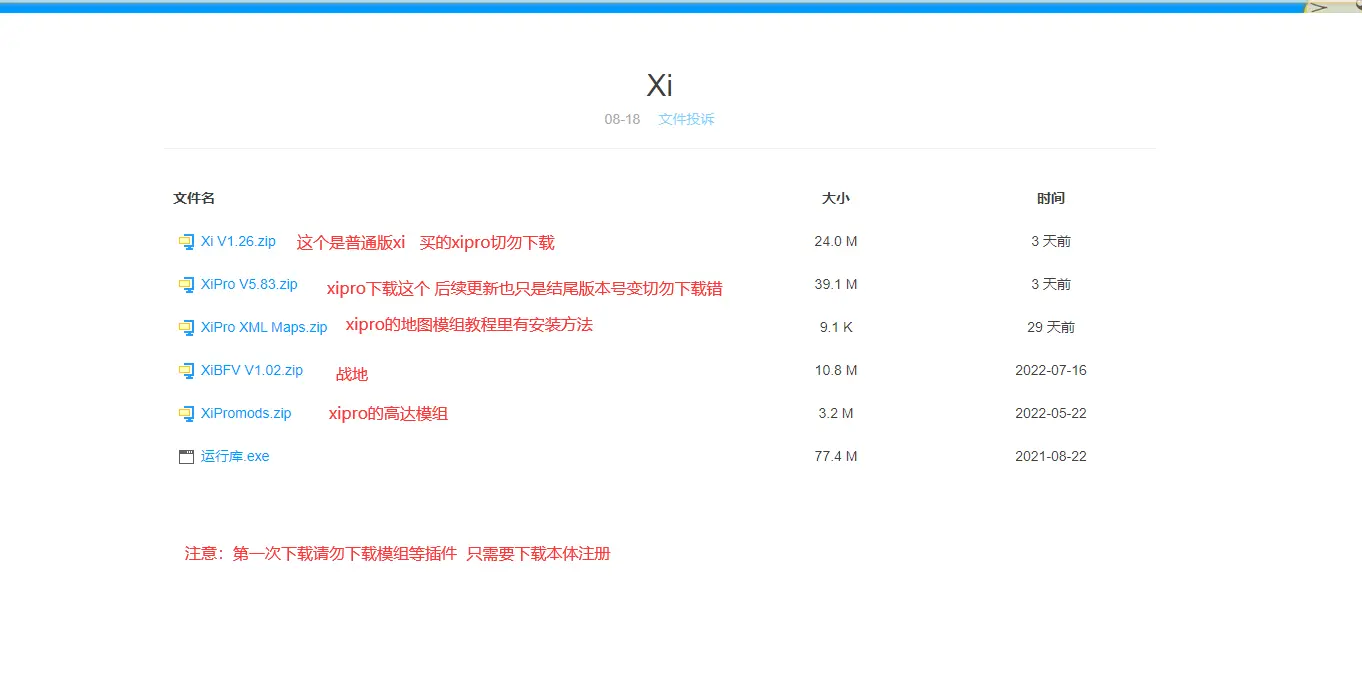Open the Xi V1.26.zip file link
Viewport: 1362px width, 697px height.
238,241
